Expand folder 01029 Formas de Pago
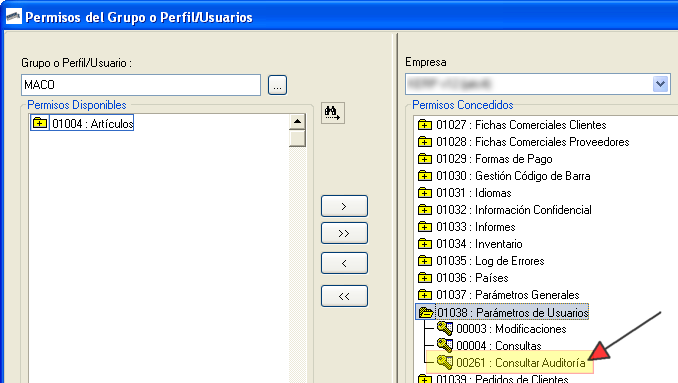The width and height of the screenshot is (678, 383). point(425,159)
